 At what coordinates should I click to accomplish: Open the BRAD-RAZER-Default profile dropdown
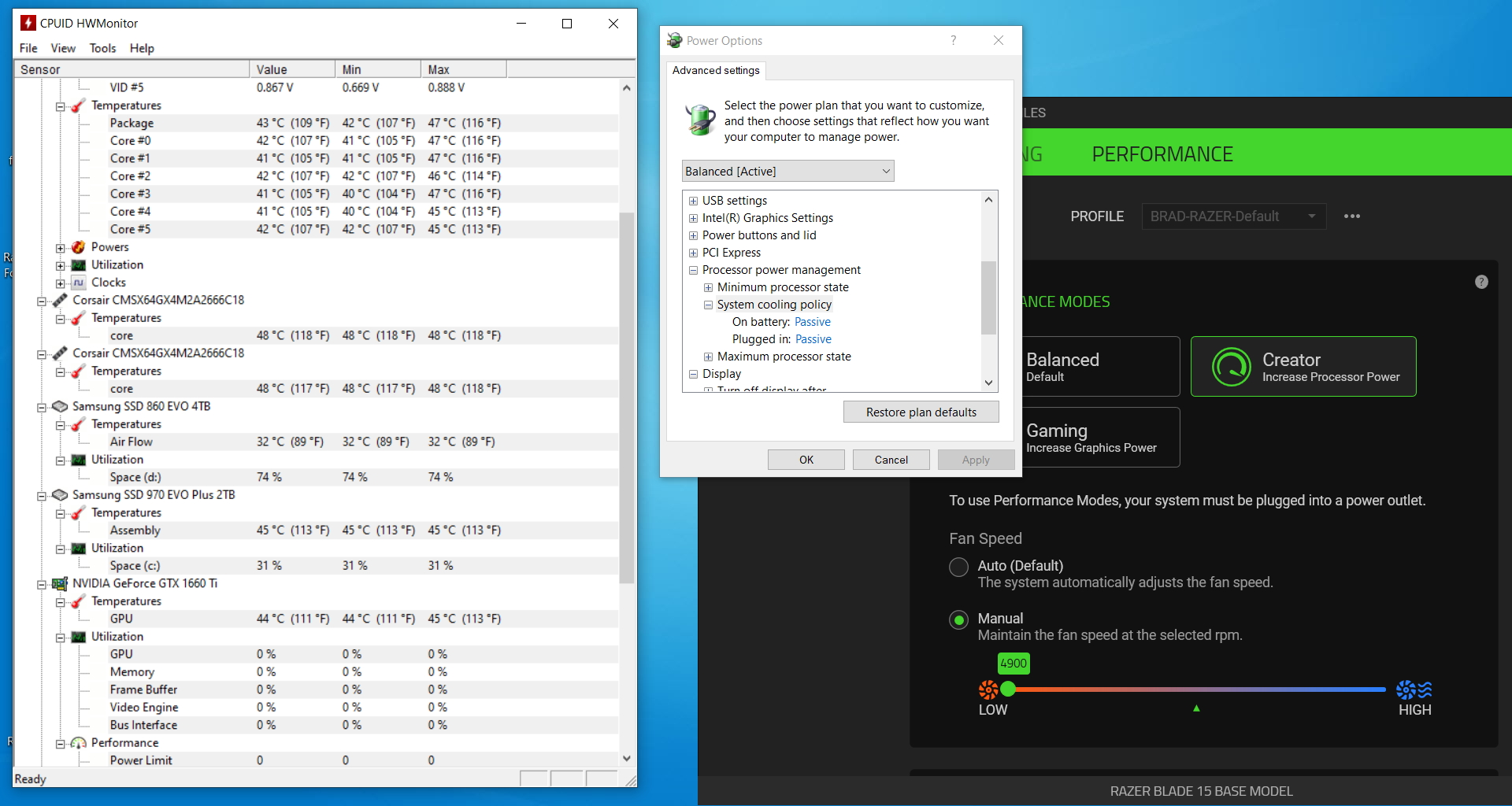pos(1233,216)
